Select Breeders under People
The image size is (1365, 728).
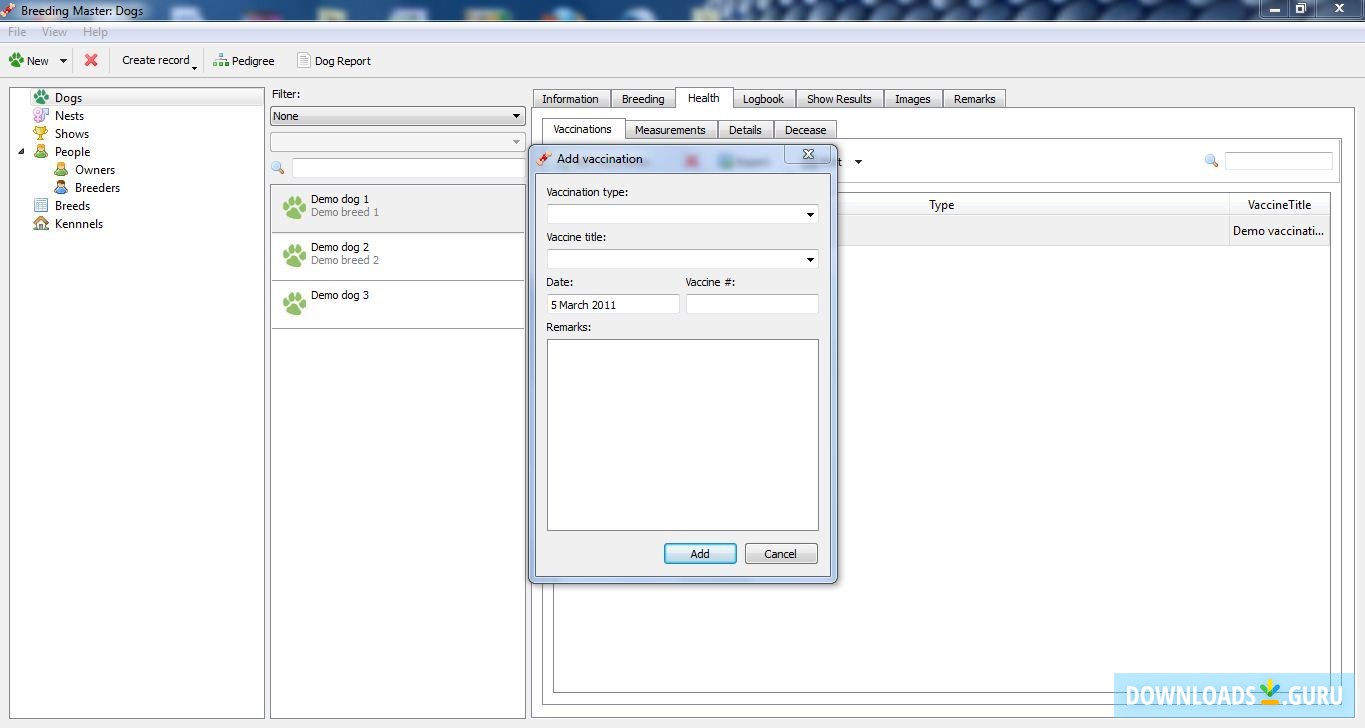(97, 188)
